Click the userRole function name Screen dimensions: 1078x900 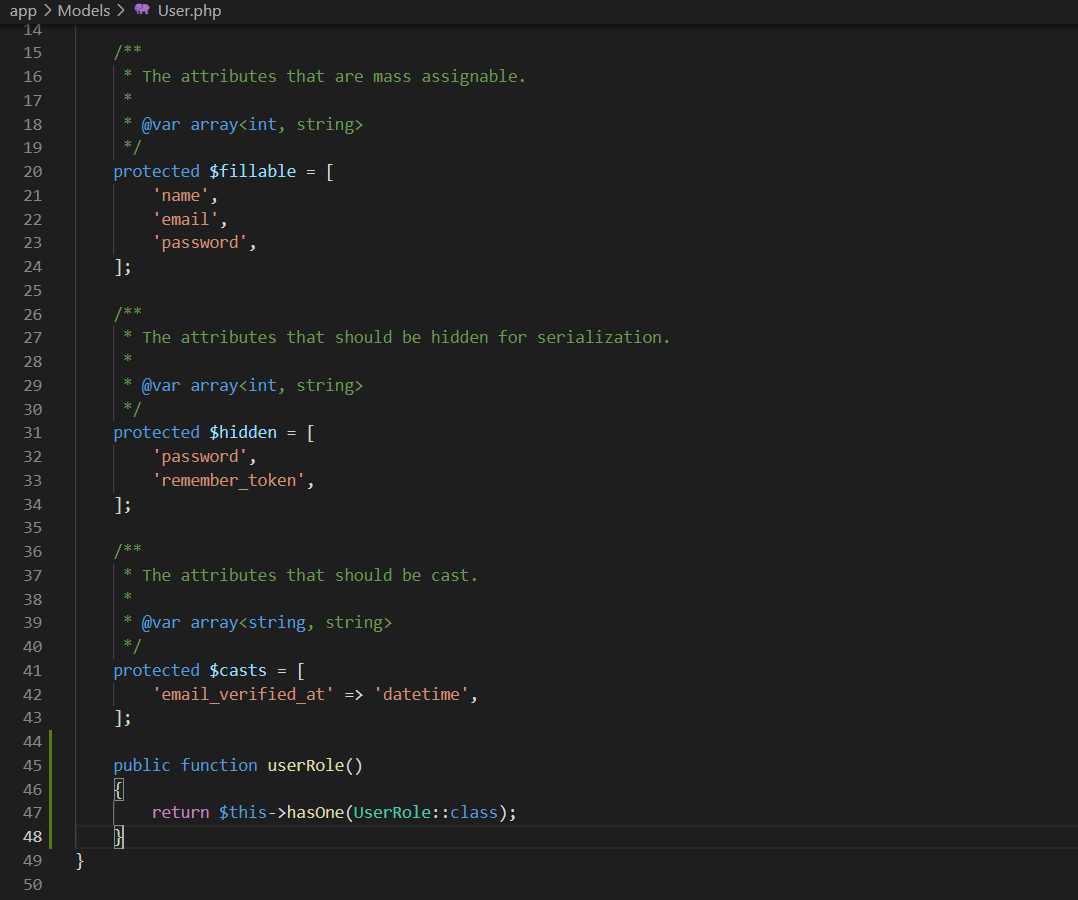tap(305, 765)
